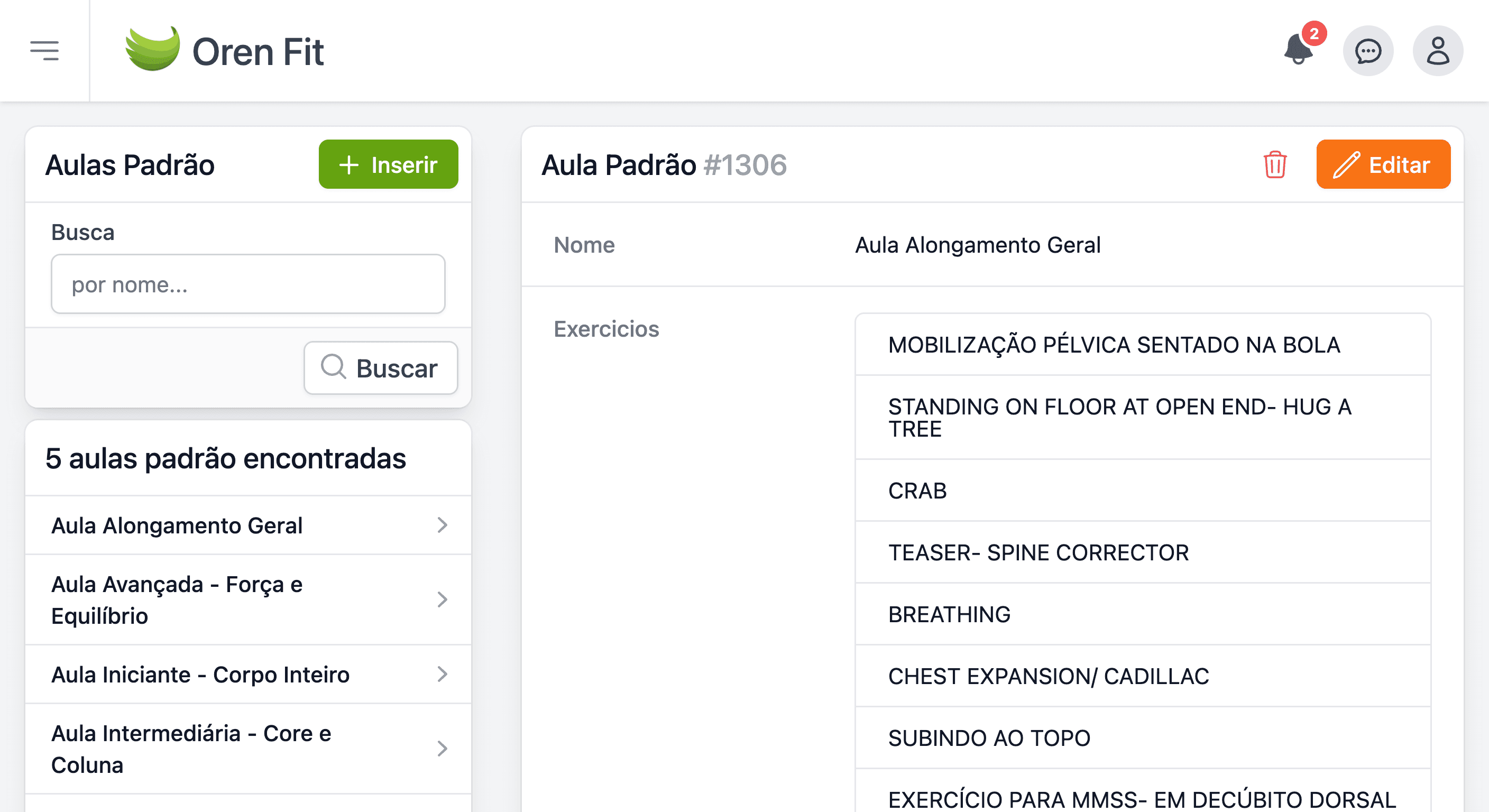1489x812 pixels.
Task: Select EXERCÍCIO PARA MMSS exercise row
Action: pos(1143,791)
